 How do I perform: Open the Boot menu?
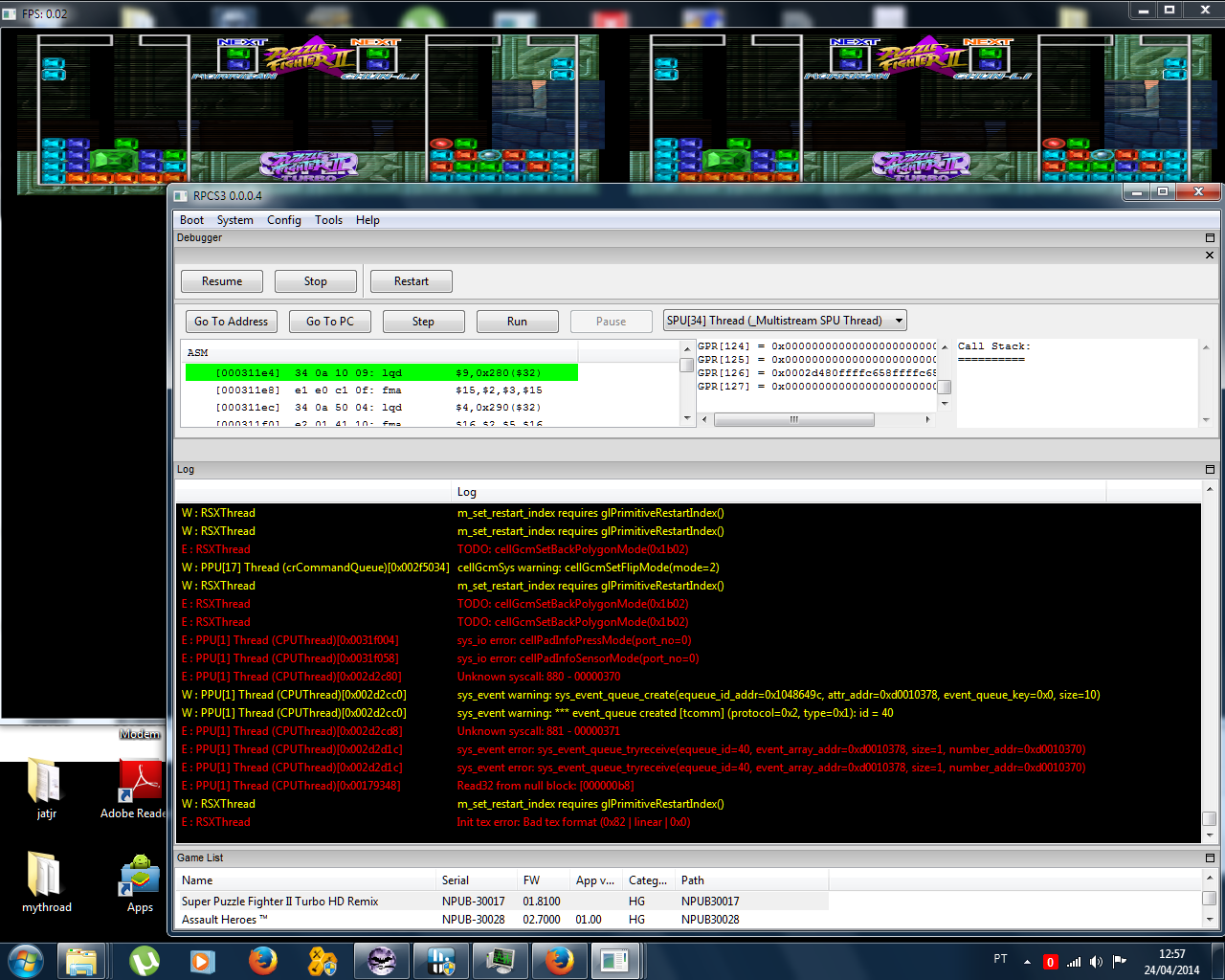191,220
